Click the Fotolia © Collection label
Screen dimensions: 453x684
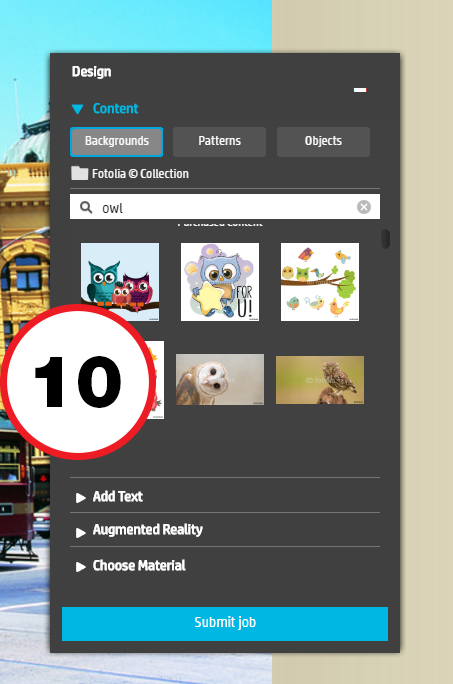[140, 174]
